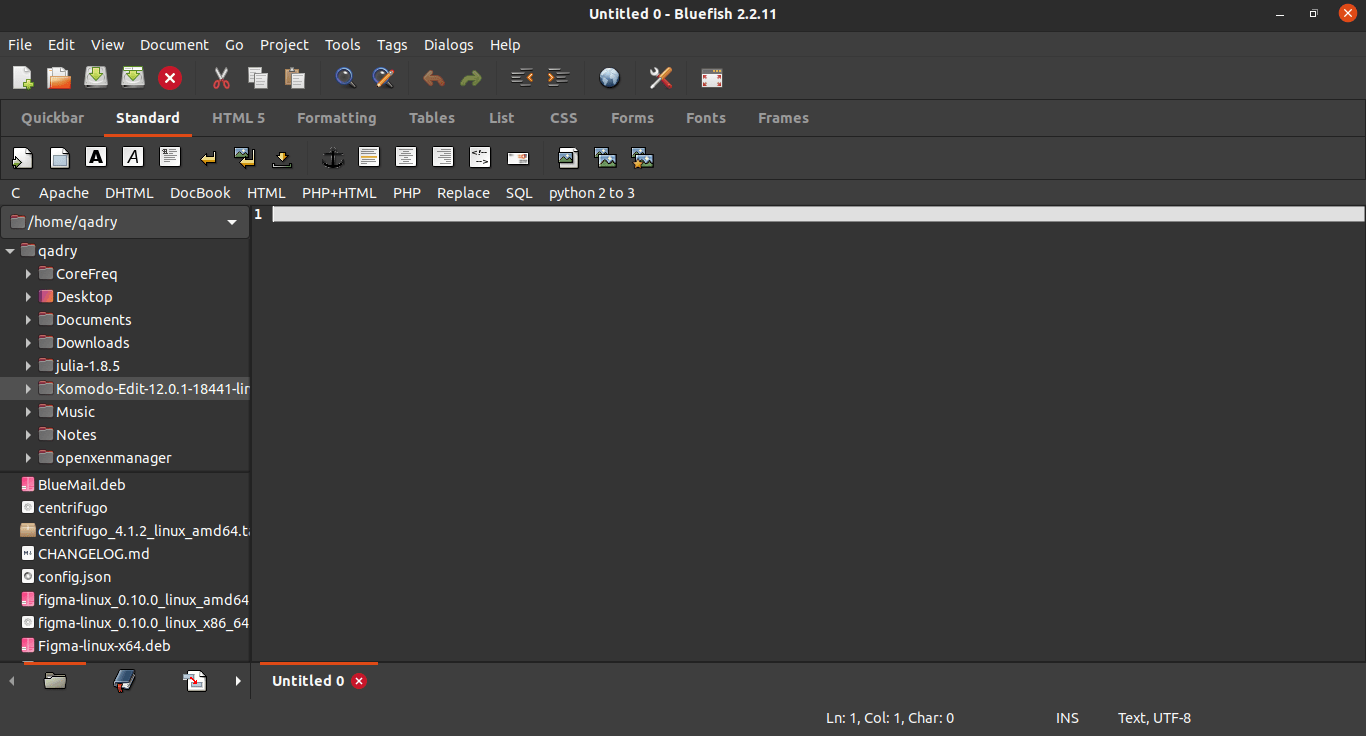Open preferences via the tools icon
1366x736 pixels.
pyautogui.click(x=660, y=78)
